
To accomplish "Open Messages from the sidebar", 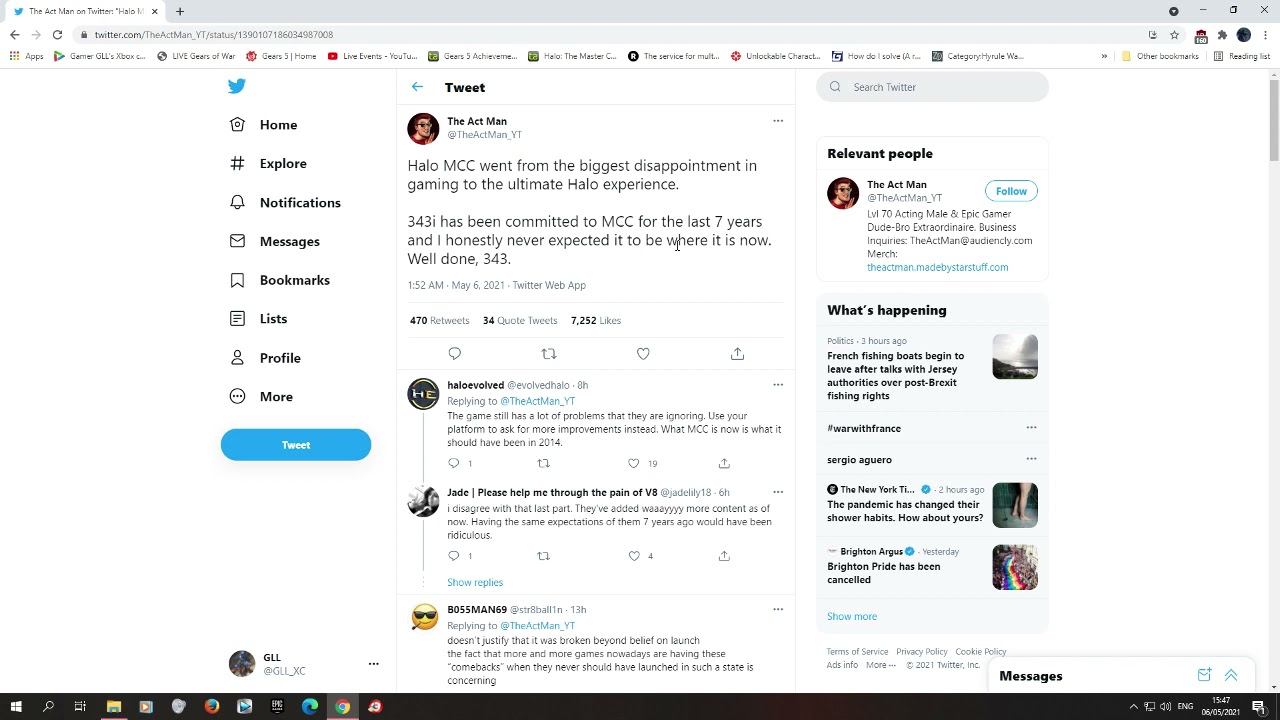I will pyautogui.click(x=275, y=241).
